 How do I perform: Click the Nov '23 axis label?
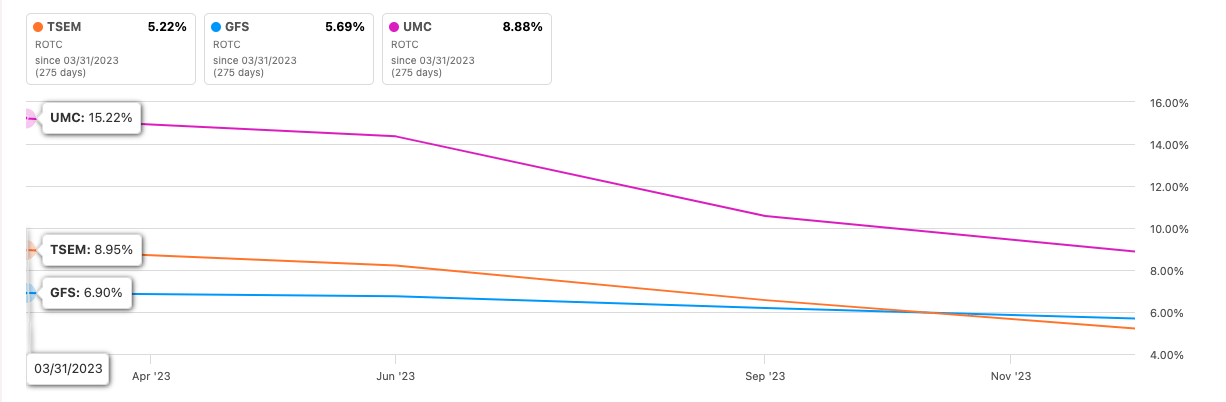1010,376
